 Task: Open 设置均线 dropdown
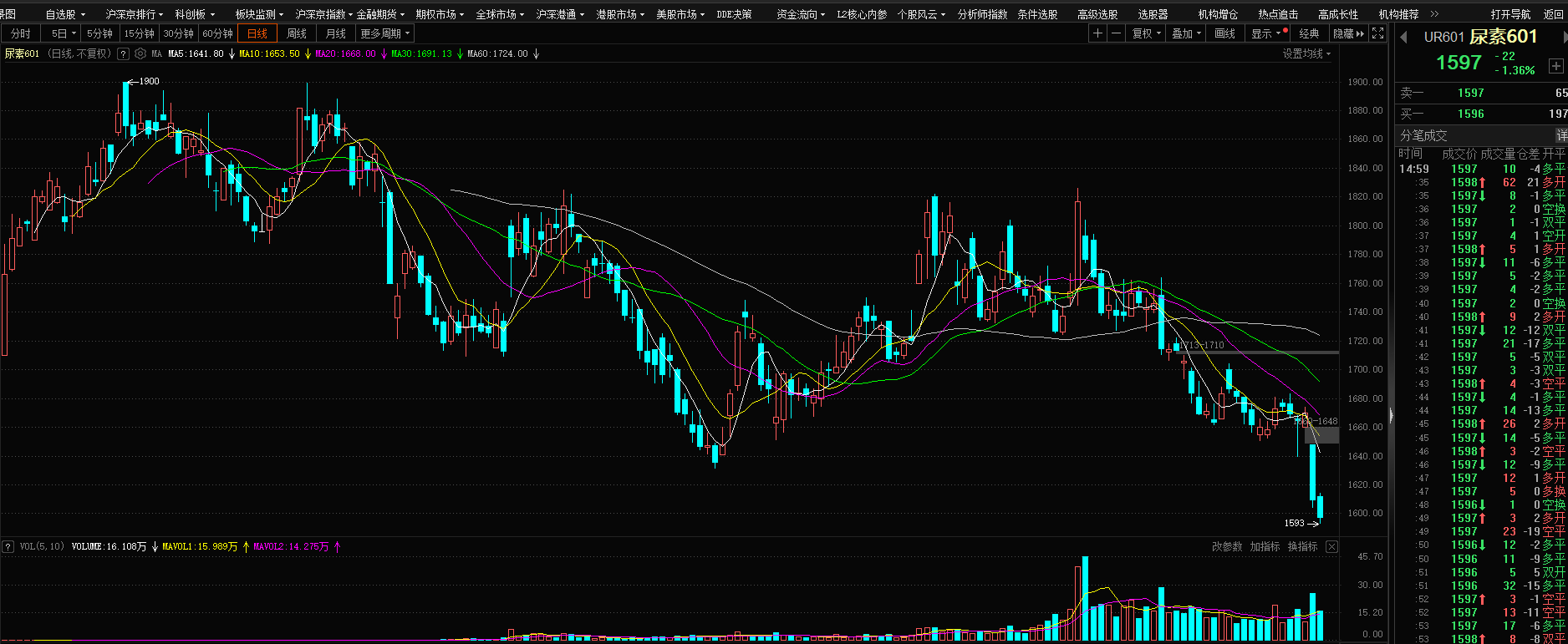click(x=1306, y=53)
